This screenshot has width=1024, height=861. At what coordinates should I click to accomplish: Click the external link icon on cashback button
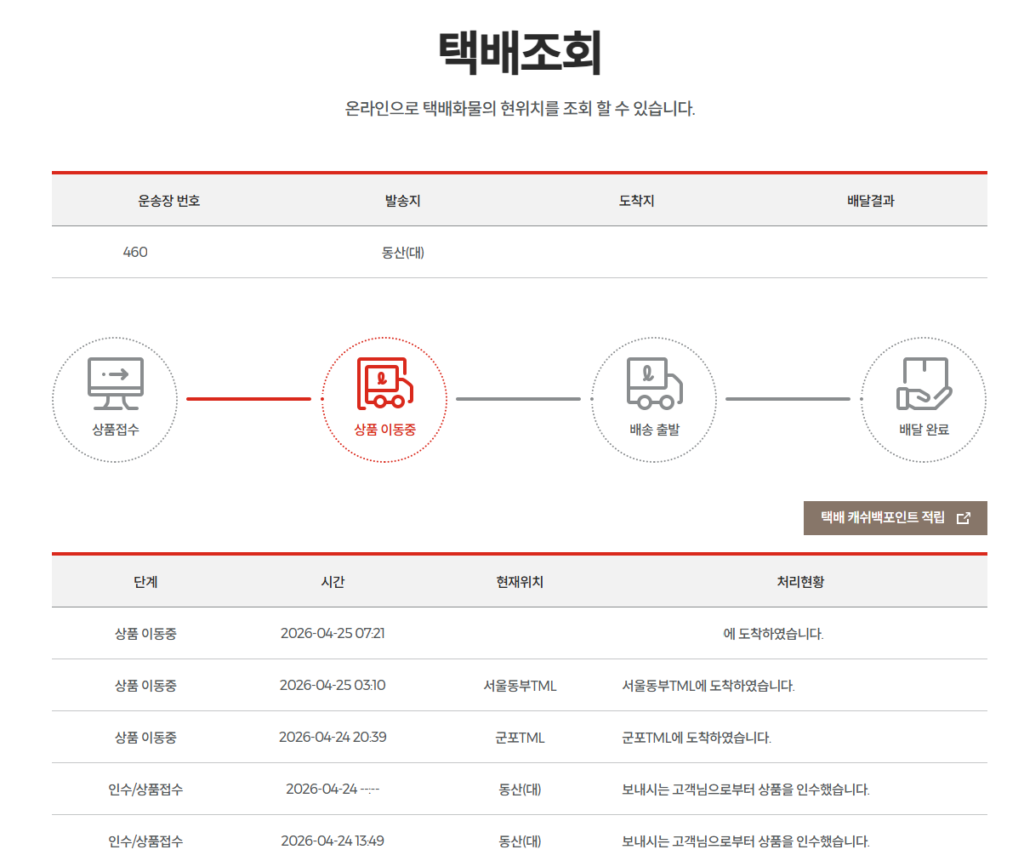[x=963, y=518]
